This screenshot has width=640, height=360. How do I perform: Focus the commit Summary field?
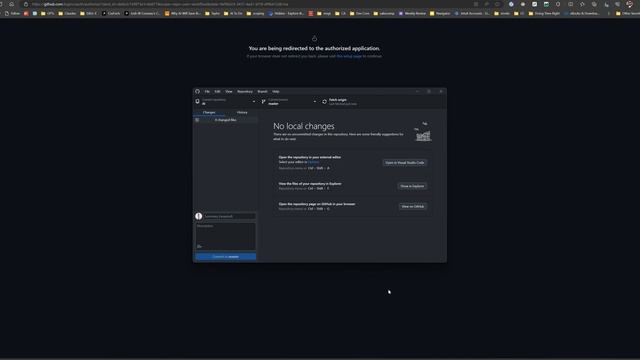(230, 216)
